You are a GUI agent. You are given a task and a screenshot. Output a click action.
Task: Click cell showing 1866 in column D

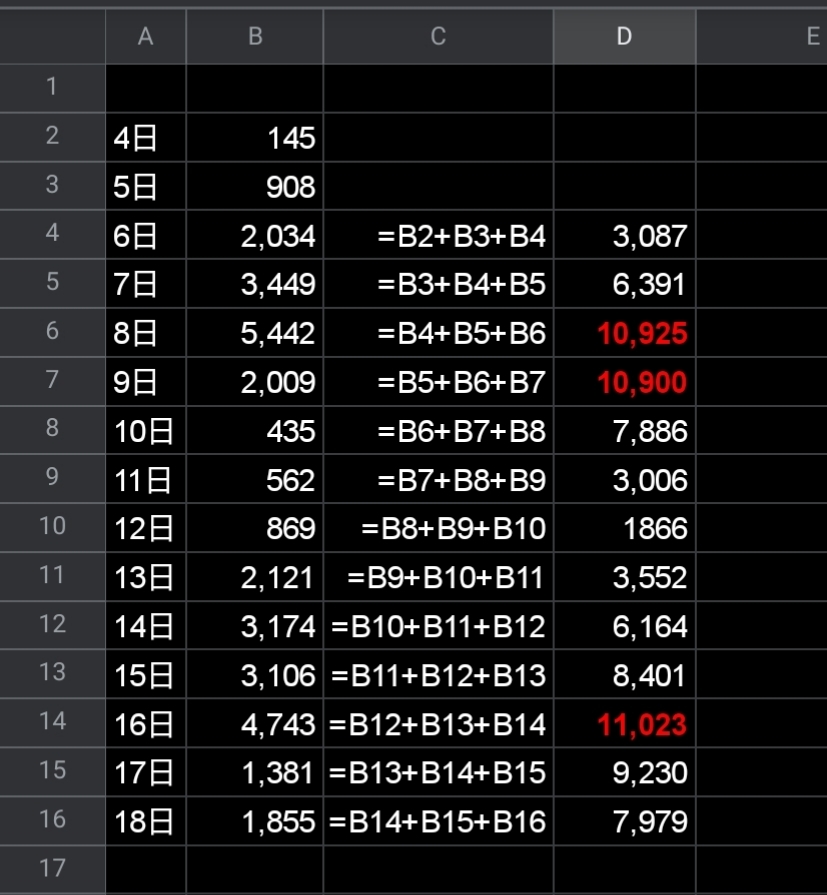pyautogui.click(x=624, y=528)
